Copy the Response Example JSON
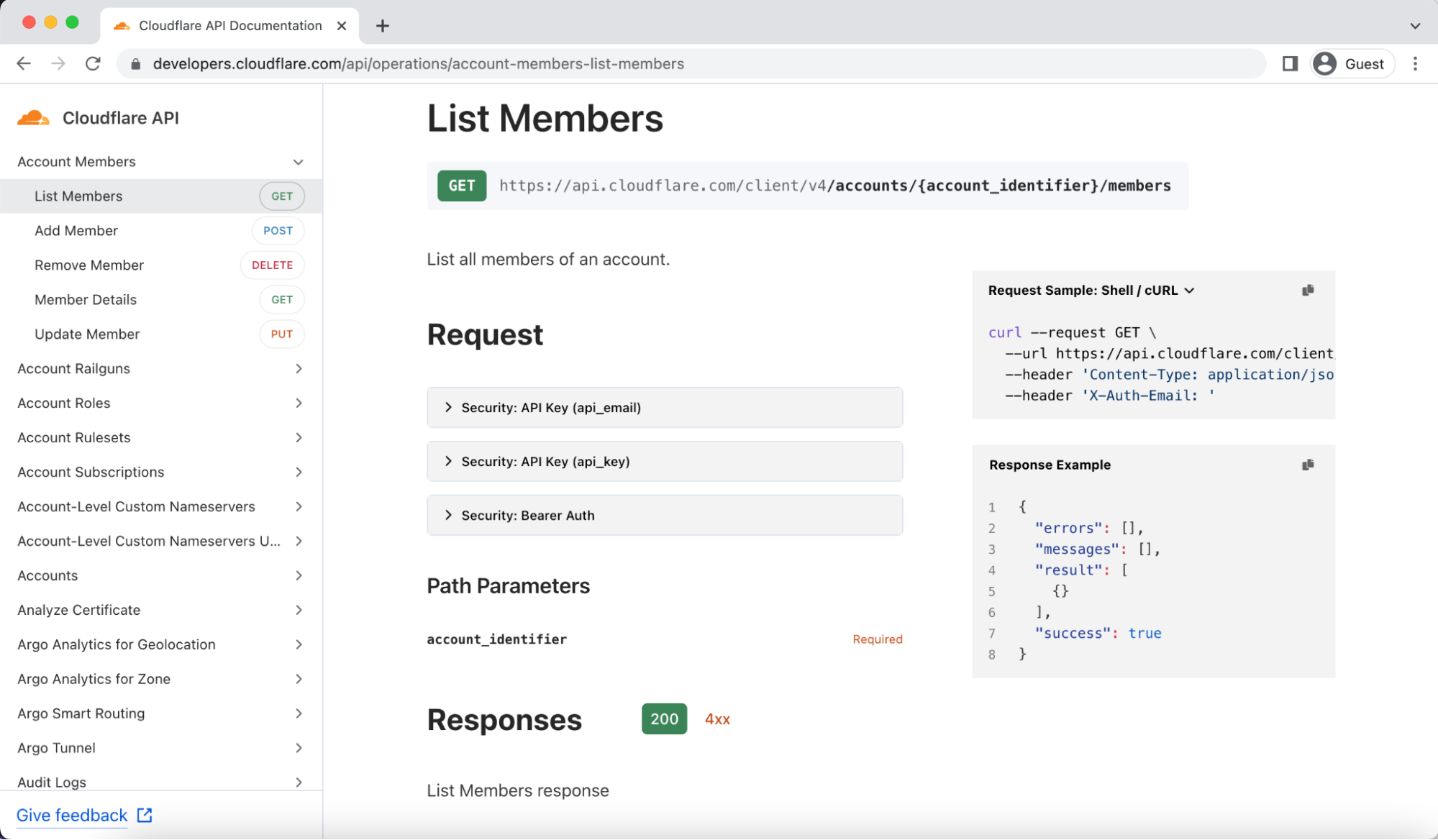The height and width of the screenshot is (840, 1438). click(x=1308, y=465)
